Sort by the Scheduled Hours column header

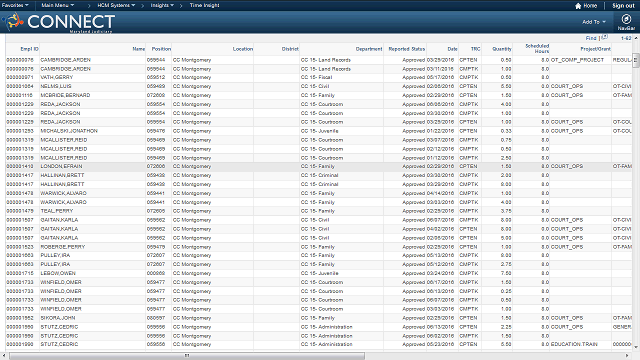537,49
